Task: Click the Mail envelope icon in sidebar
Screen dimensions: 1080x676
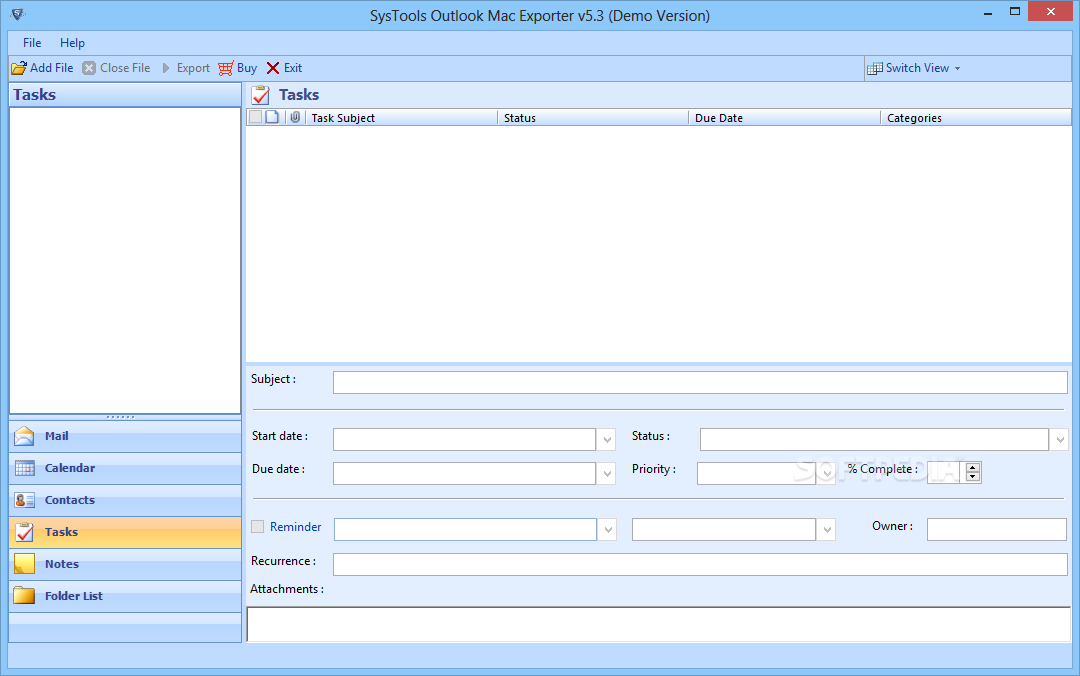Action: point(24,436)
